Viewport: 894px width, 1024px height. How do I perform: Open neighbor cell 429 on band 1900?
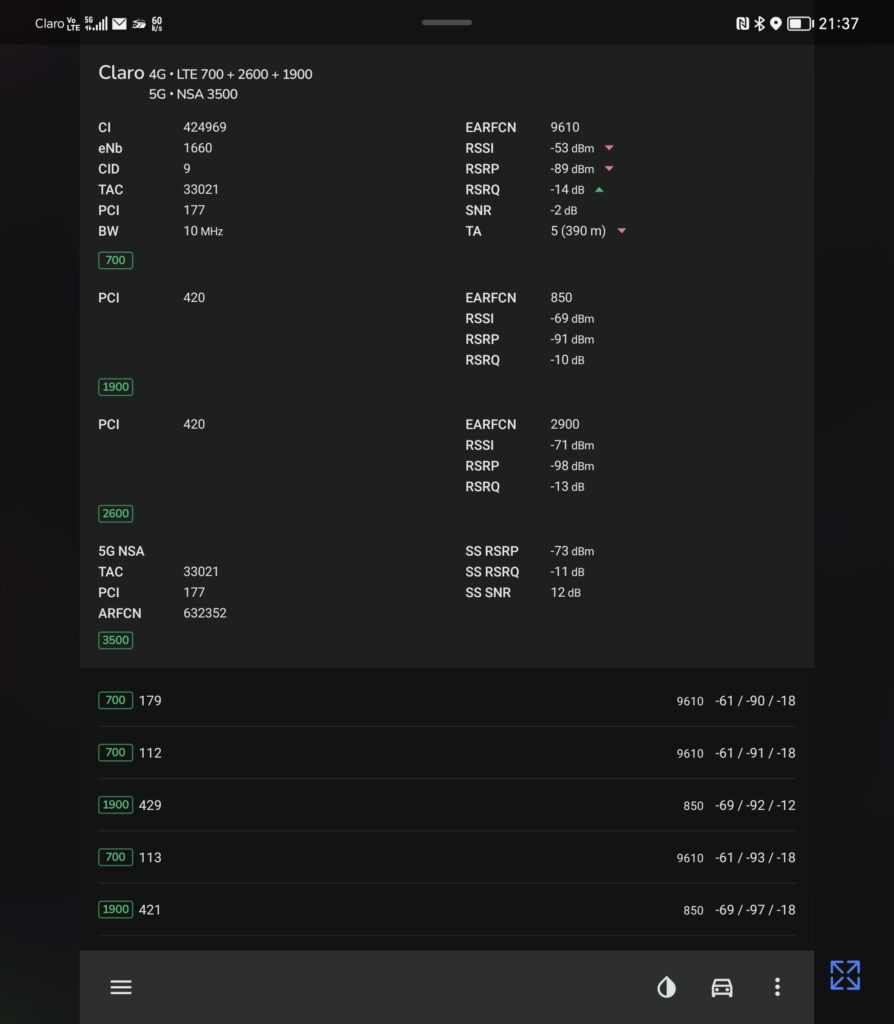[x=447, y=805]
